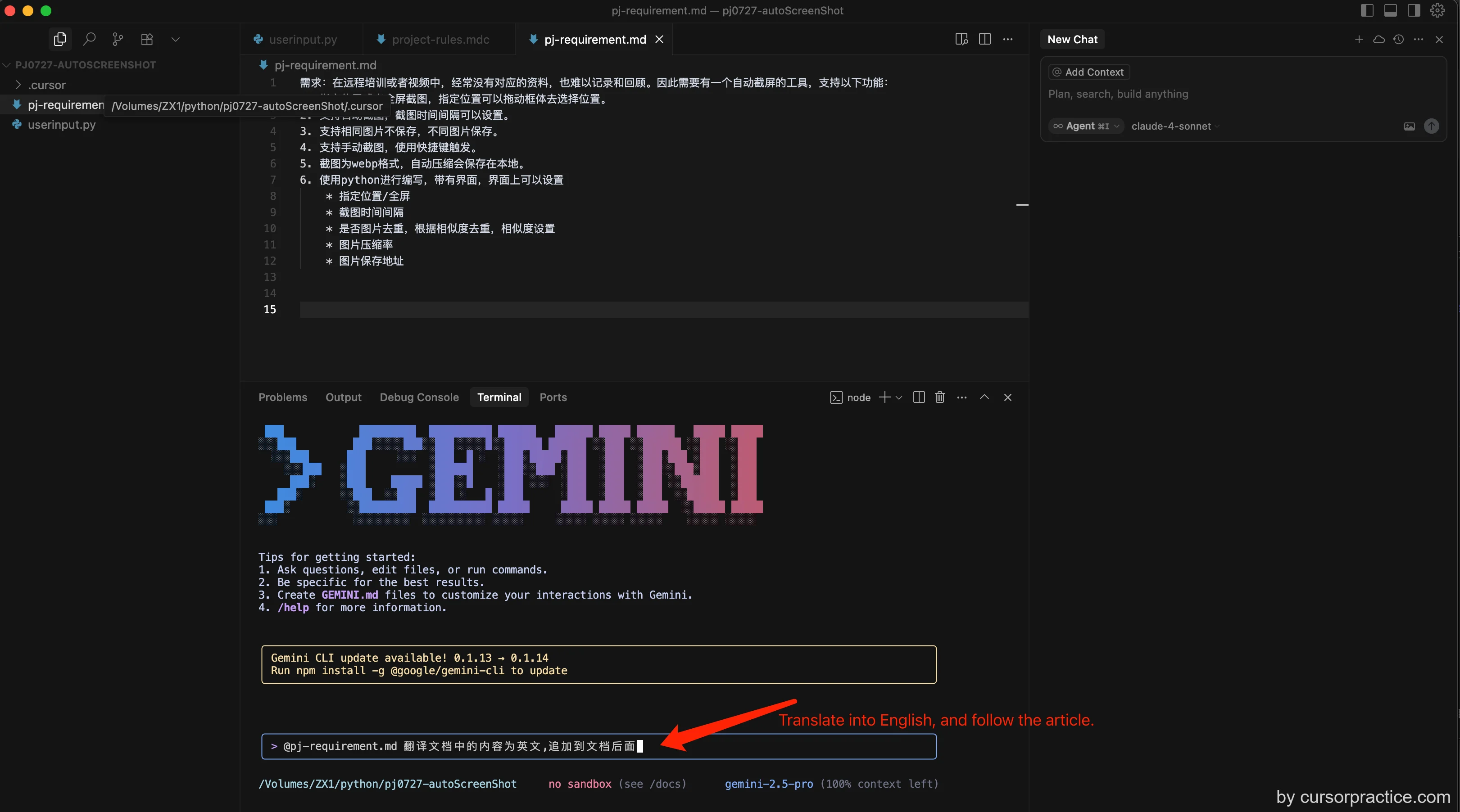Open userinput.py in the file tree
Screen dimensions: 1460x812
[61, 125]
